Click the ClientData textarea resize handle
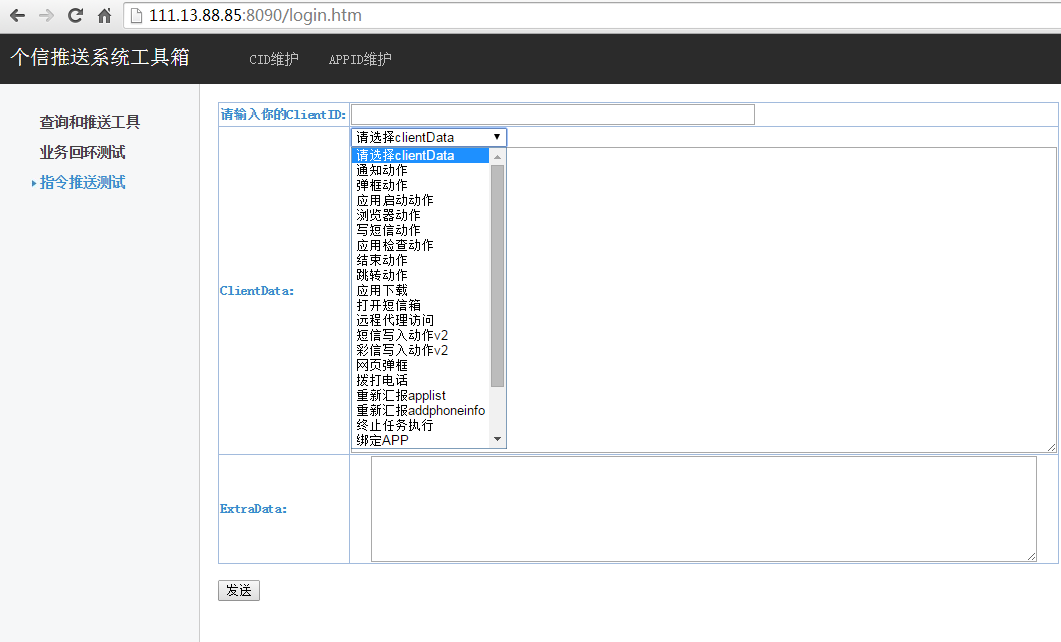This screenshot has height=642, width=1061. point(1051,447)
